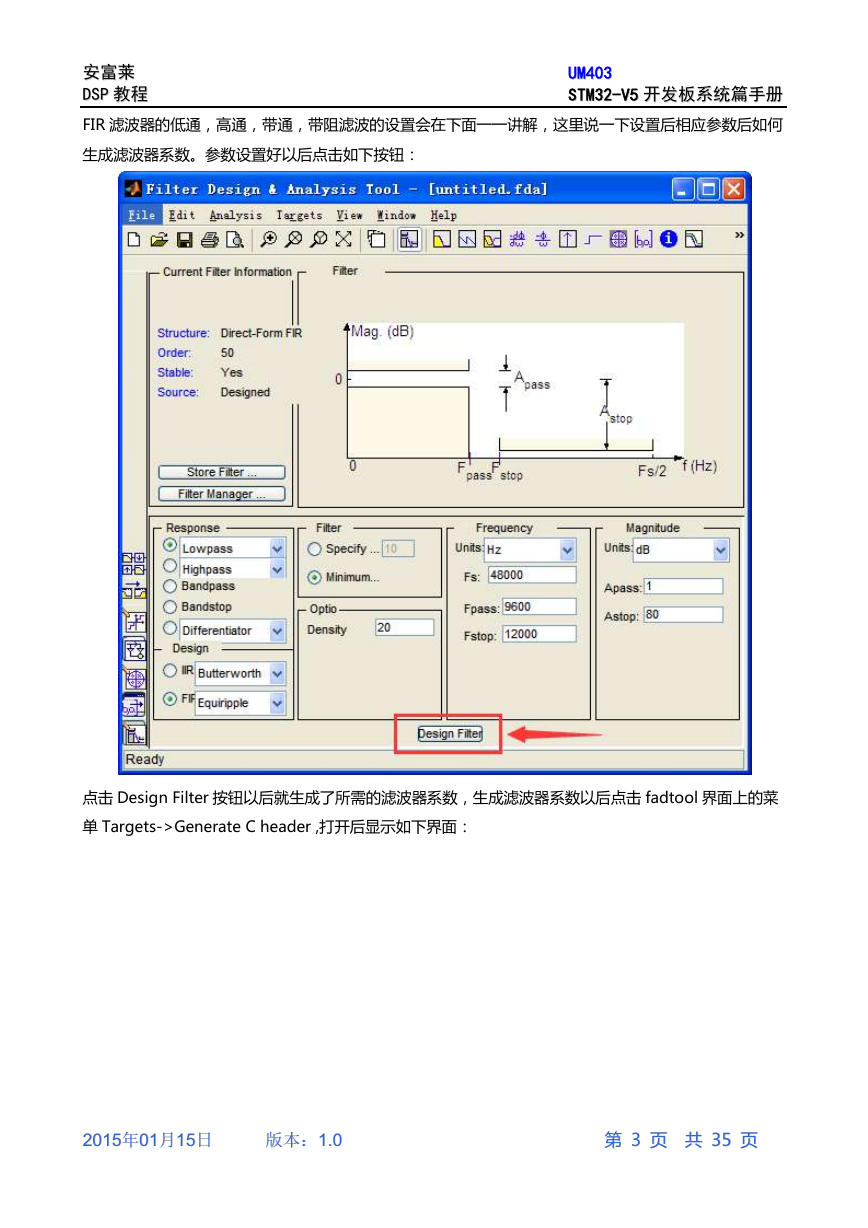The image size is (868, 1228).
Task: Select the Lowpass response radio button
Action: 170,545
